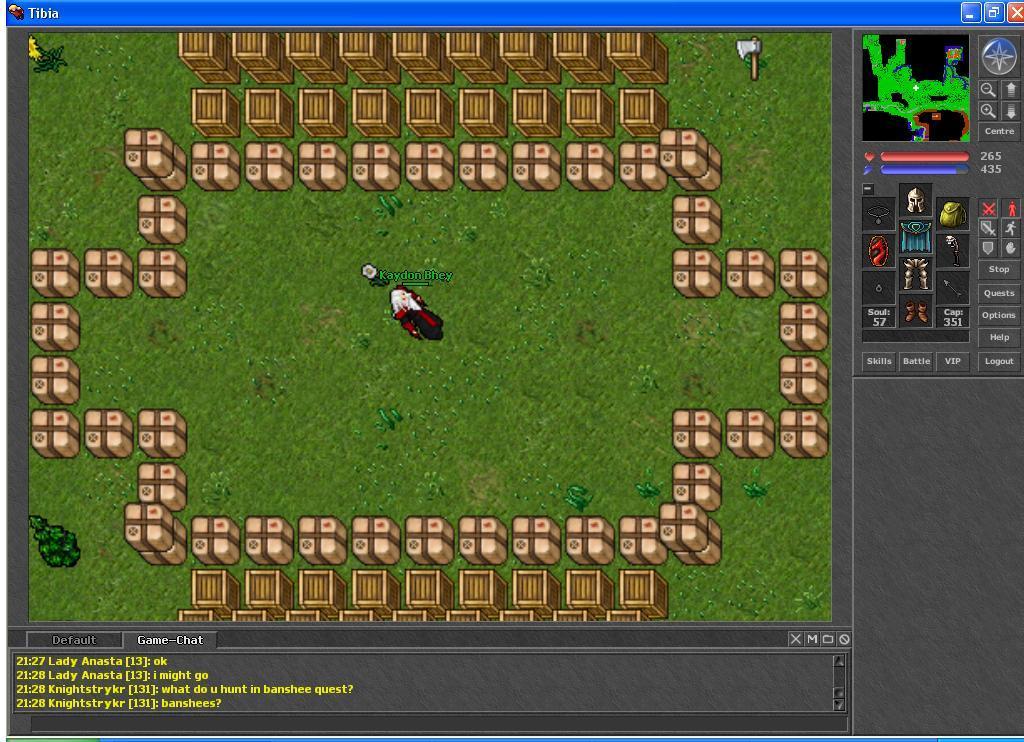Select the helmet equipment slot
The width and height of the screenshot is (1024, 742).
[916, 200]
